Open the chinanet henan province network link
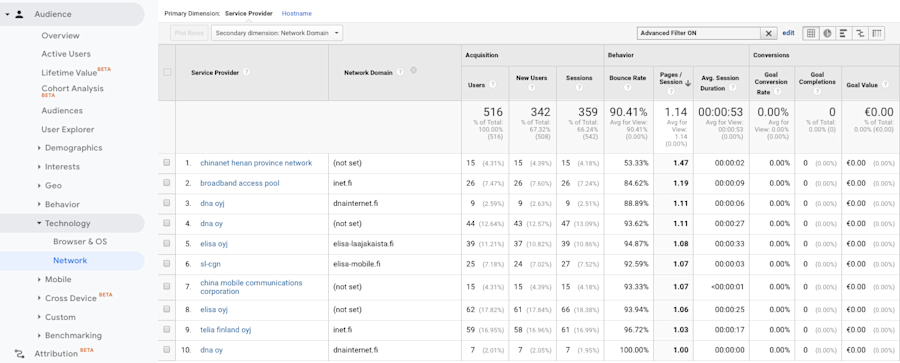 point(256,163)
